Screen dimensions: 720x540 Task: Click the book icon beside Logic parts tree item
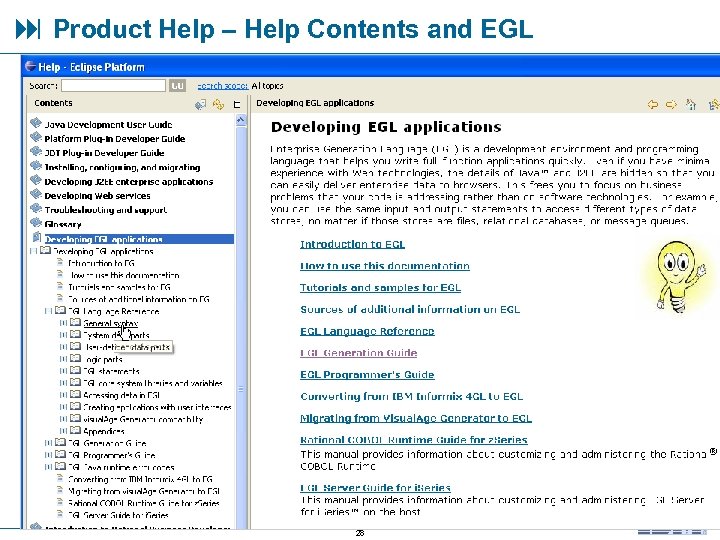click(x=75, y=358)
